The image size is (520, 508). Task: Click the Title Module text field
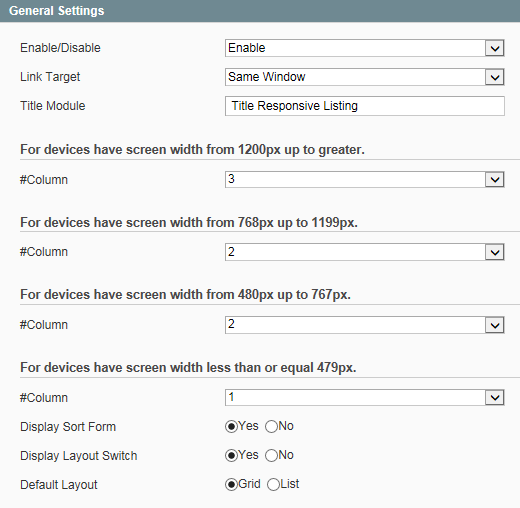(365, 106)
